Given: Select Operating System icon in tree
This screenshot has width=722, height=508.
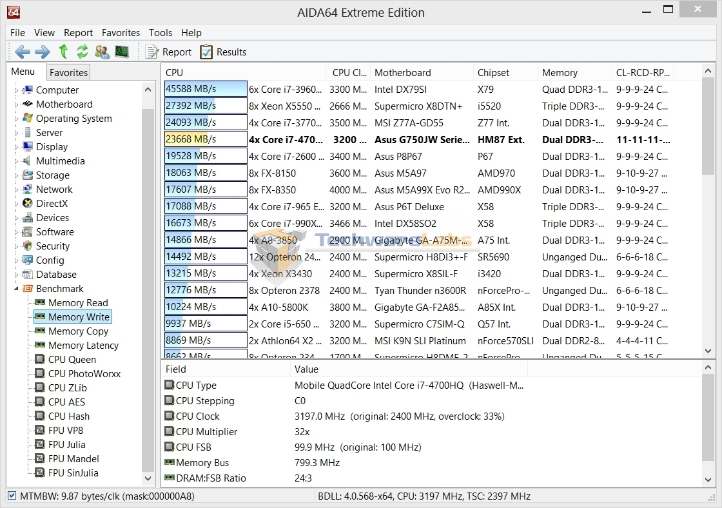Looking at the screenshot, I should (x=28, y=118).
